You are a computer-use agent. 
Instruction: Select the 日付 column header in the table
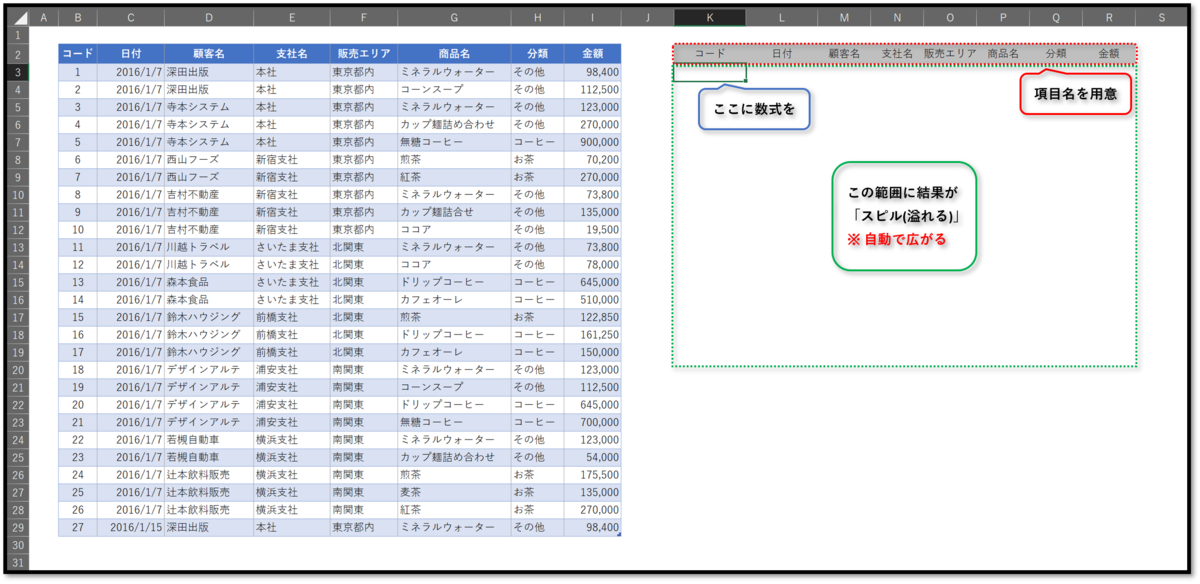pos(129,53)
